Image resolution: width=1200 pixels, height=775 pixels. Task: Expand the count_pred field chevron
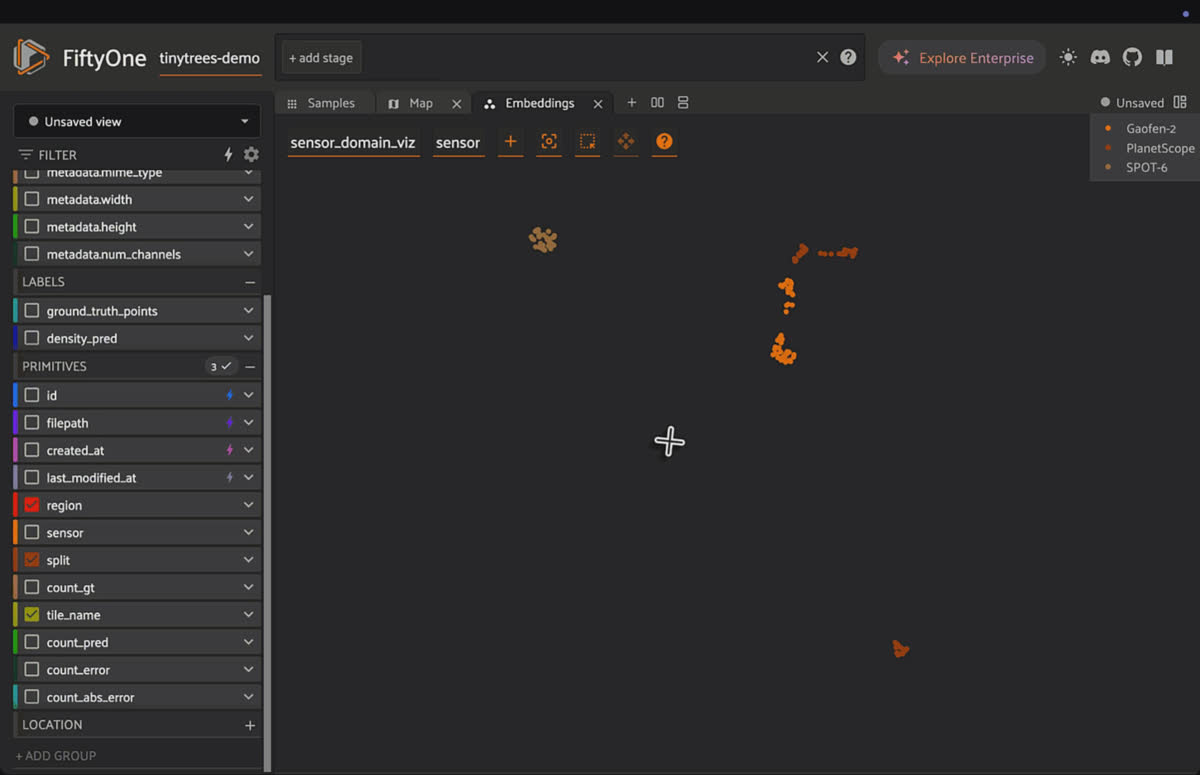249,642
